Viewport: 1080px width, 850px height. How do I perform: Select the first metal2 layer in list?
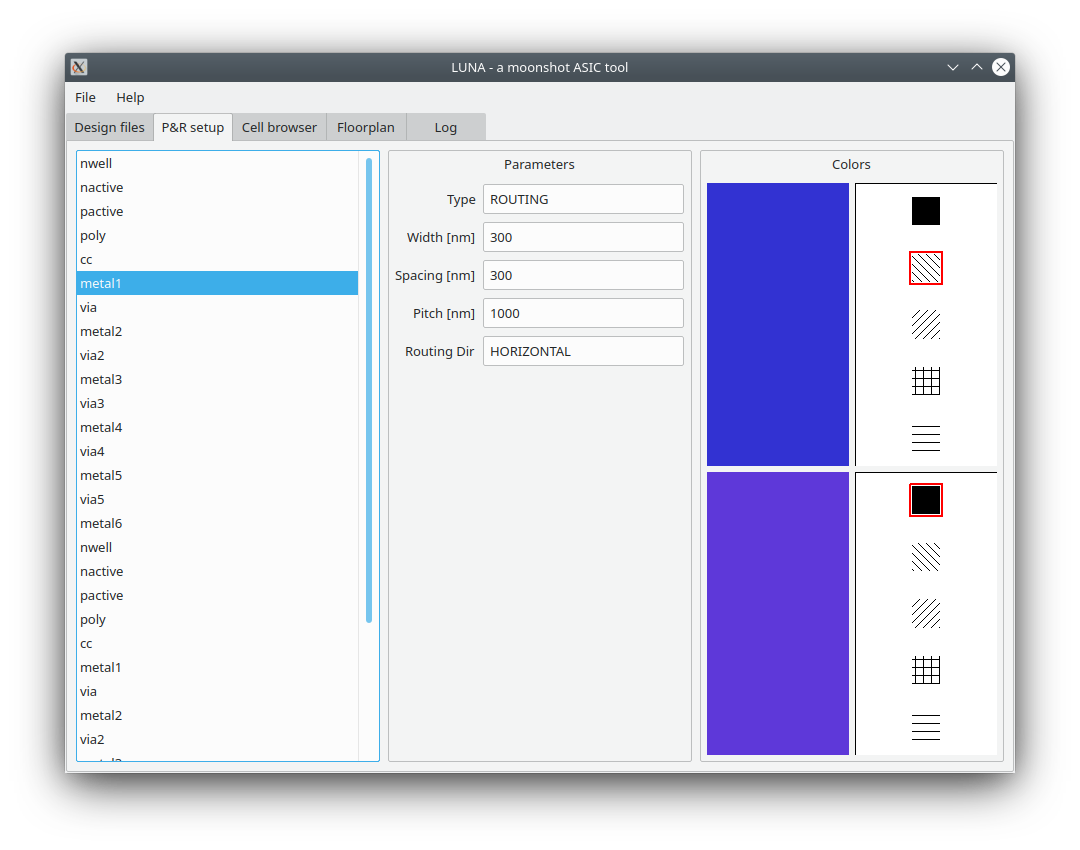click(218, 331)
